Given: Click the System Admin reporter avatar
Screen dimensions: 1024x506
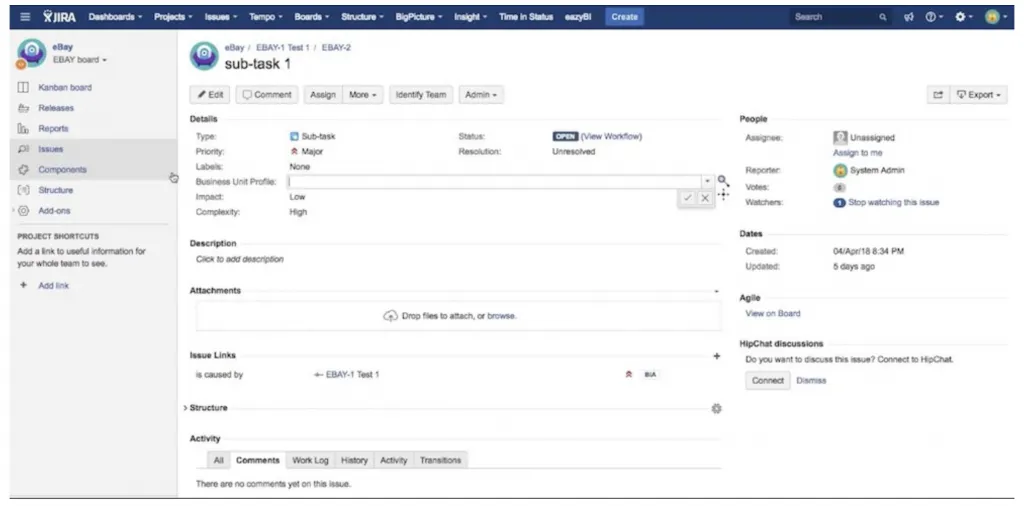Looking at the screenshot, I should click(840, 170).
